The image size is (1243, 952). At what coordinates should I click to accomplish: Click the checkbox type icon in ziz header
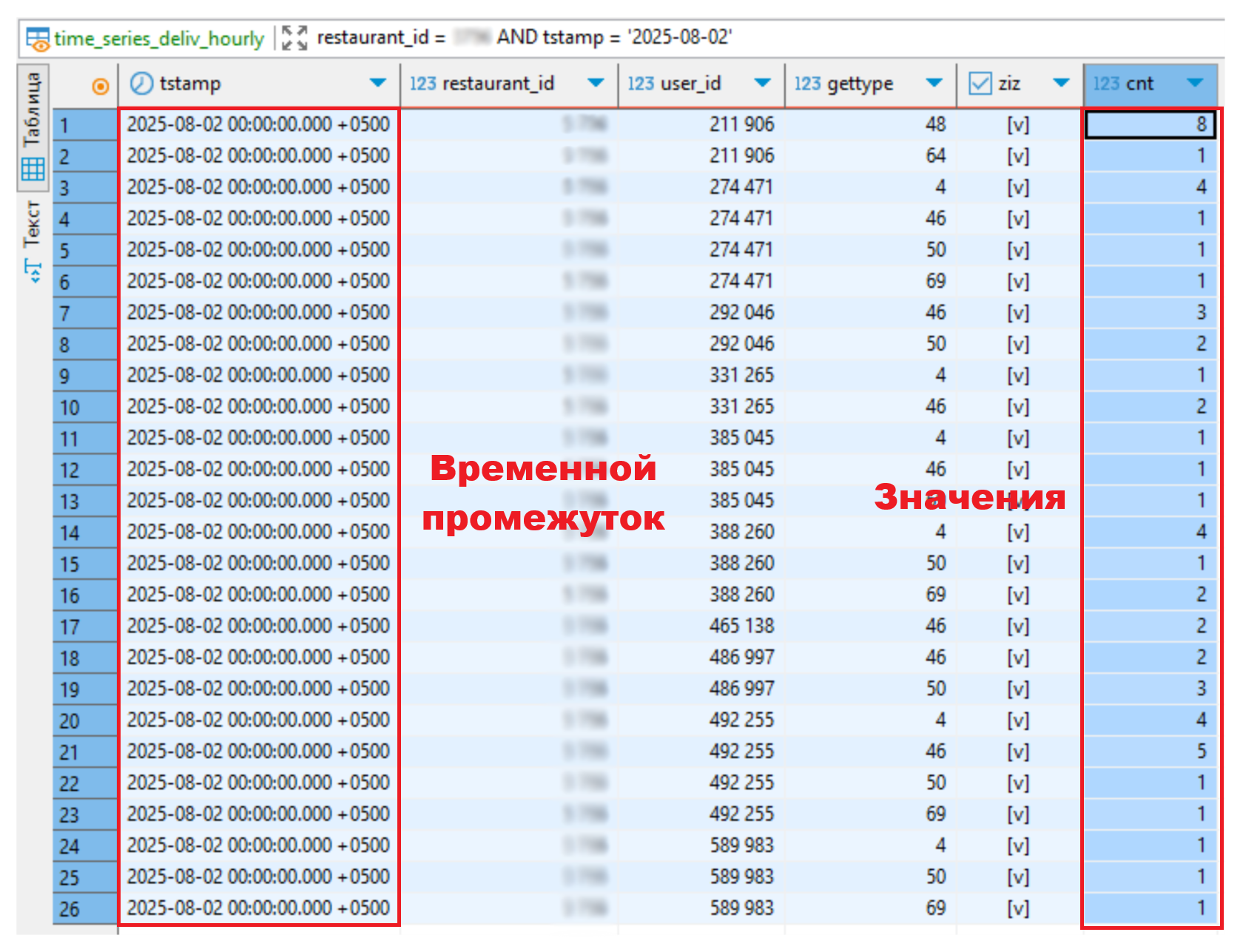(x=980, y=84)
